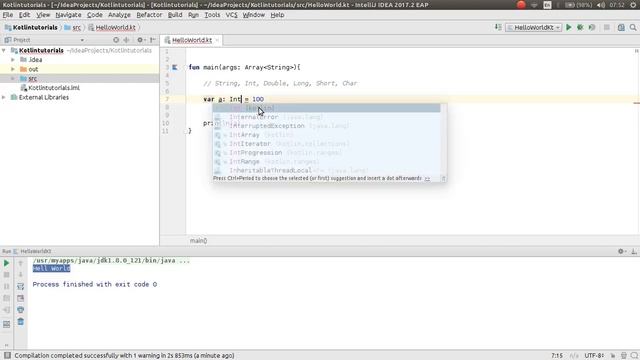Collapse the Kotlintutorials root node
The image size is (640, 360).
click(4, 51)
